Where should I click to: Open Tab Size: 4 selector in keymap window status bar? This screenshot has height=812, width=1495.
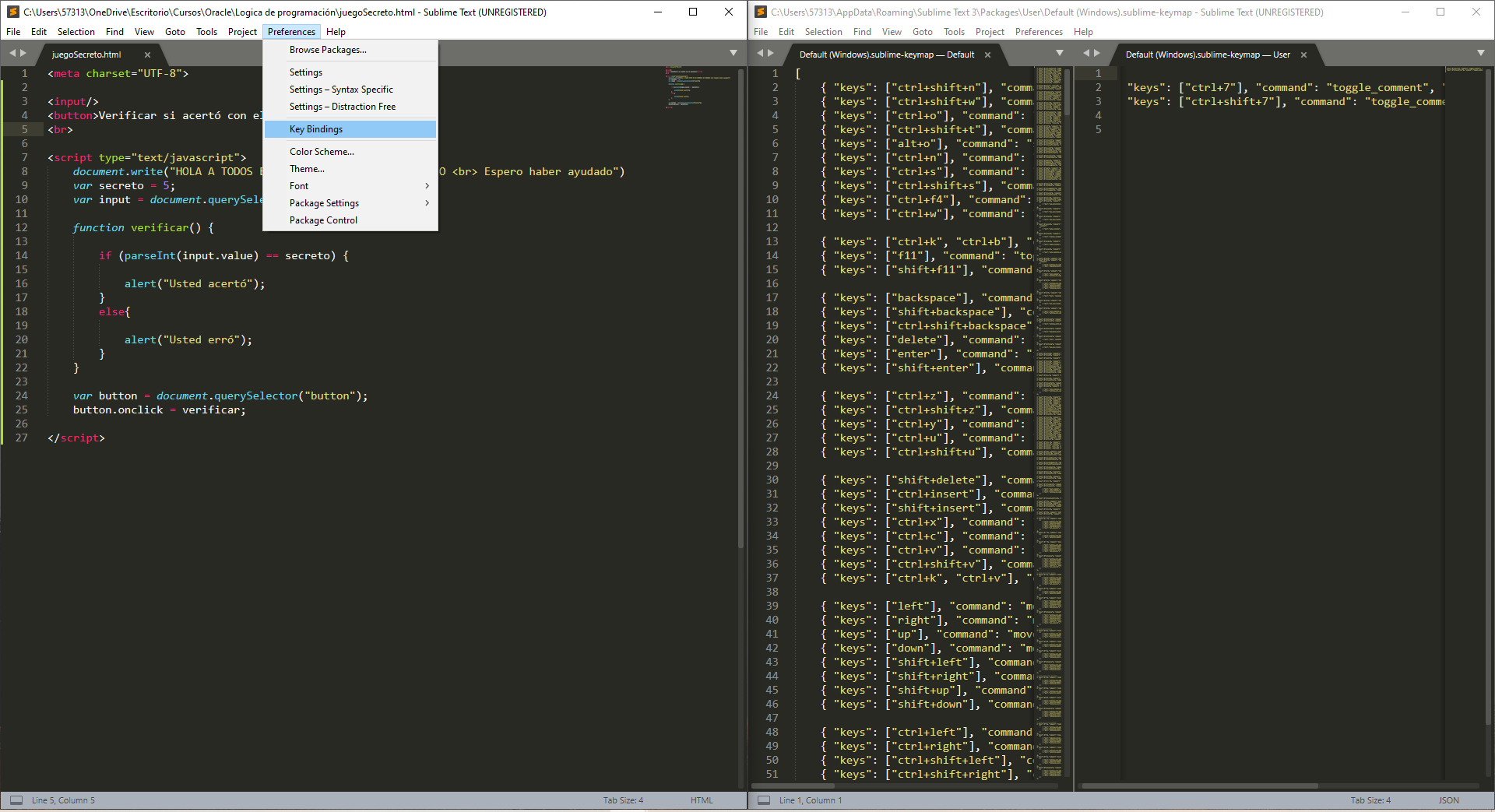pos(1370,800)
